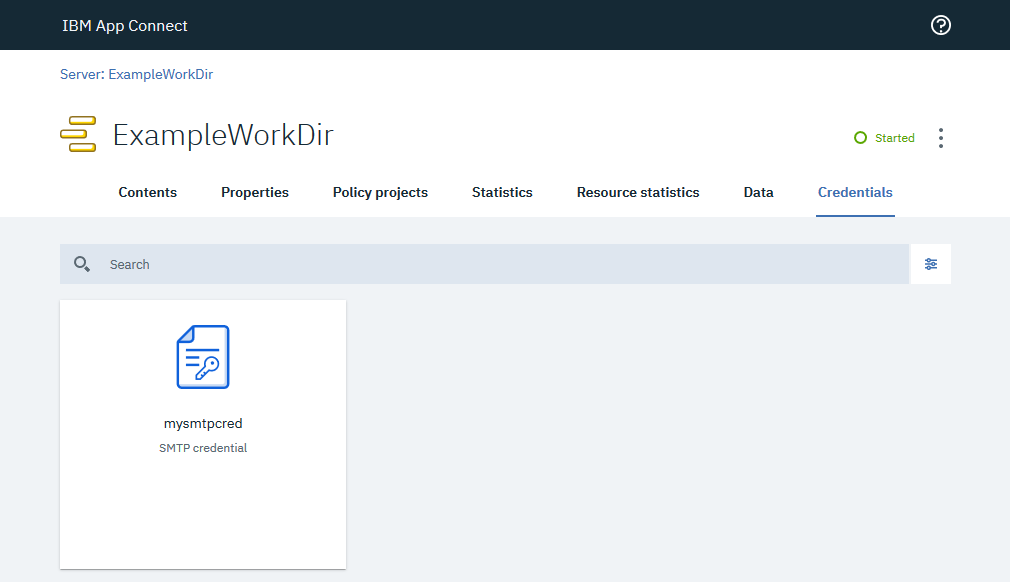
Task: Open the server kebab options menu
Action: [x=940, y=138]
